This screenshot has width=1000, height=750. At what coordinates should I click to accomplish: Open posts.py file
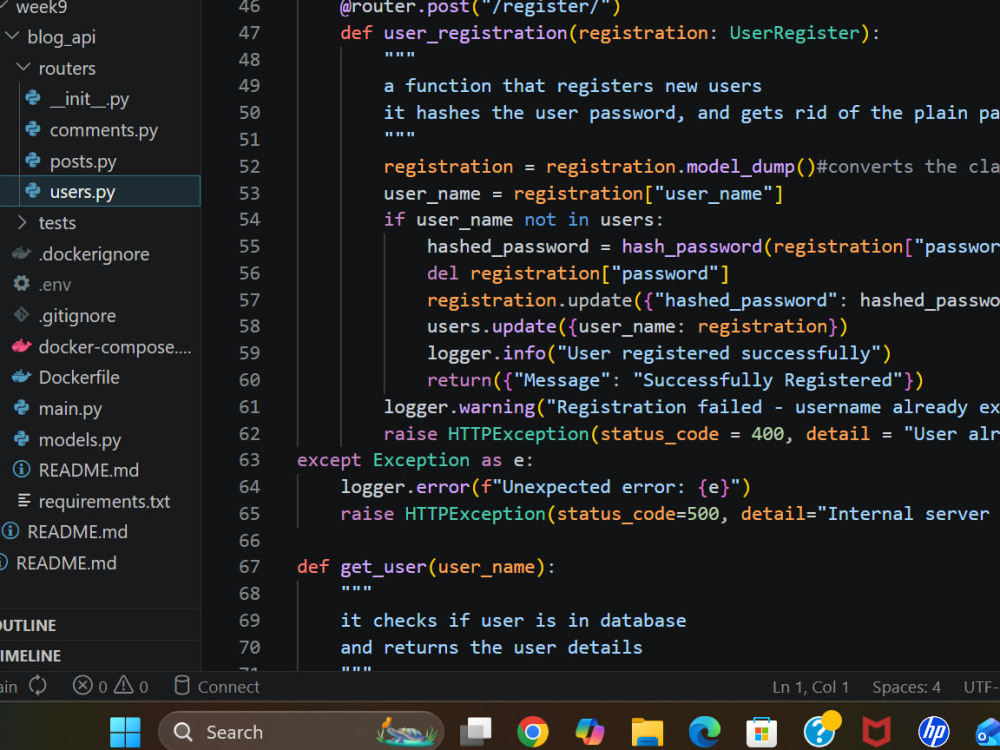[83, 161]
